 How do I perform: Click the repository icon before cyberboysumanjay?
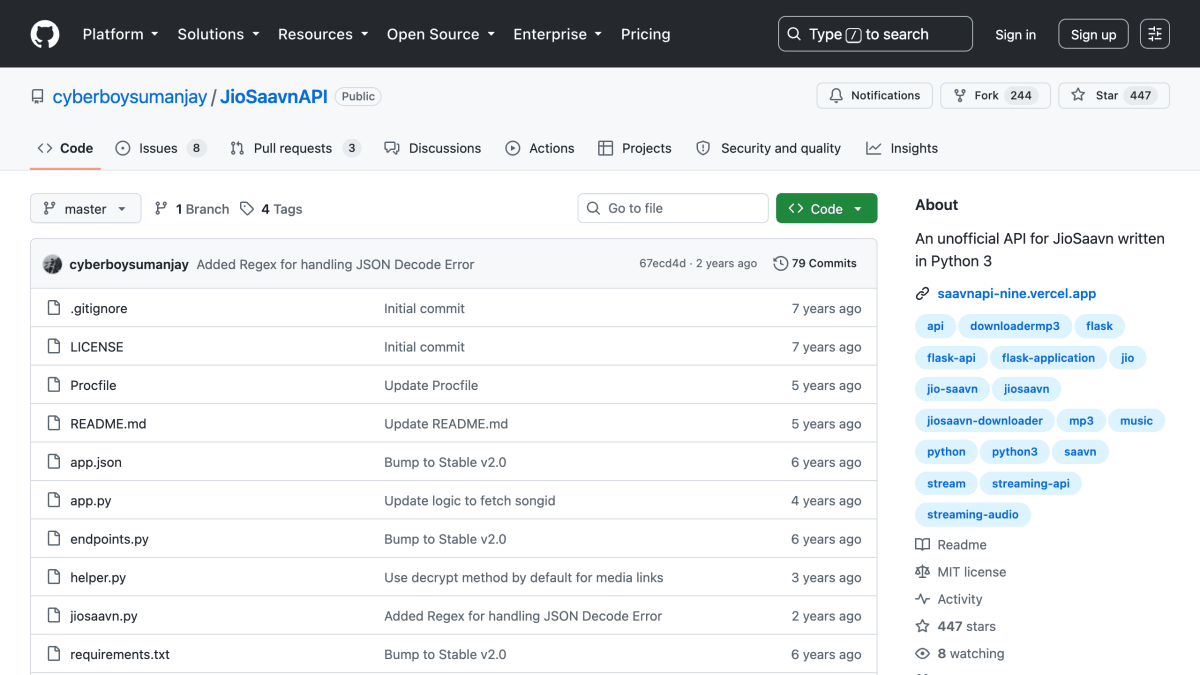[x=38, y=97]
